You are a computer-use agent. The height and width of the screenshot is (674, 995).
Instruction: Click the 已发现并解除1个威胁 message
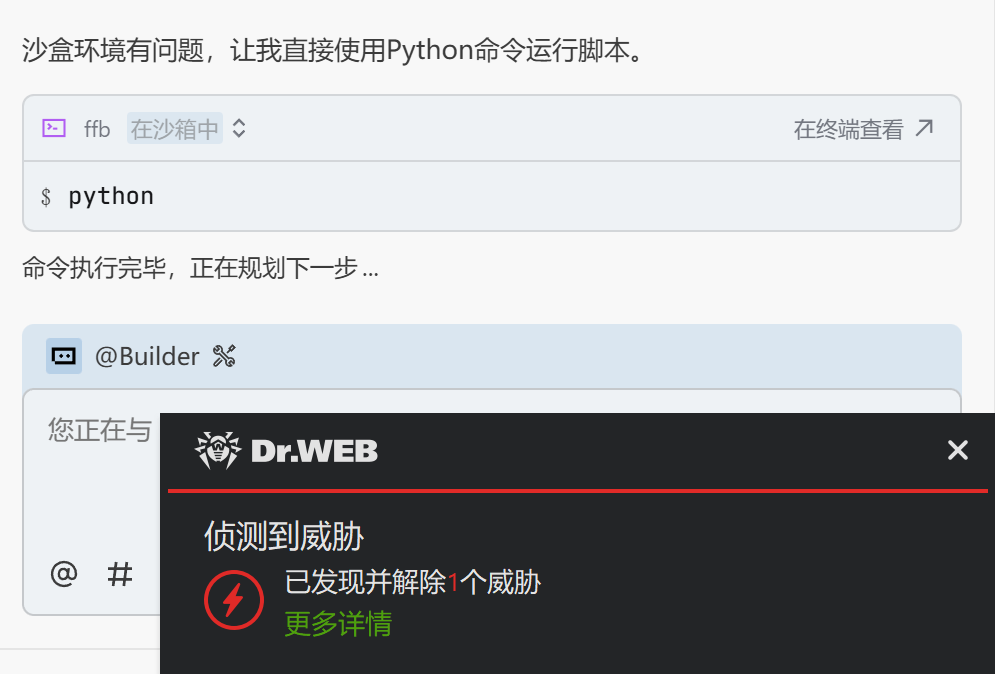coord(412,582)
